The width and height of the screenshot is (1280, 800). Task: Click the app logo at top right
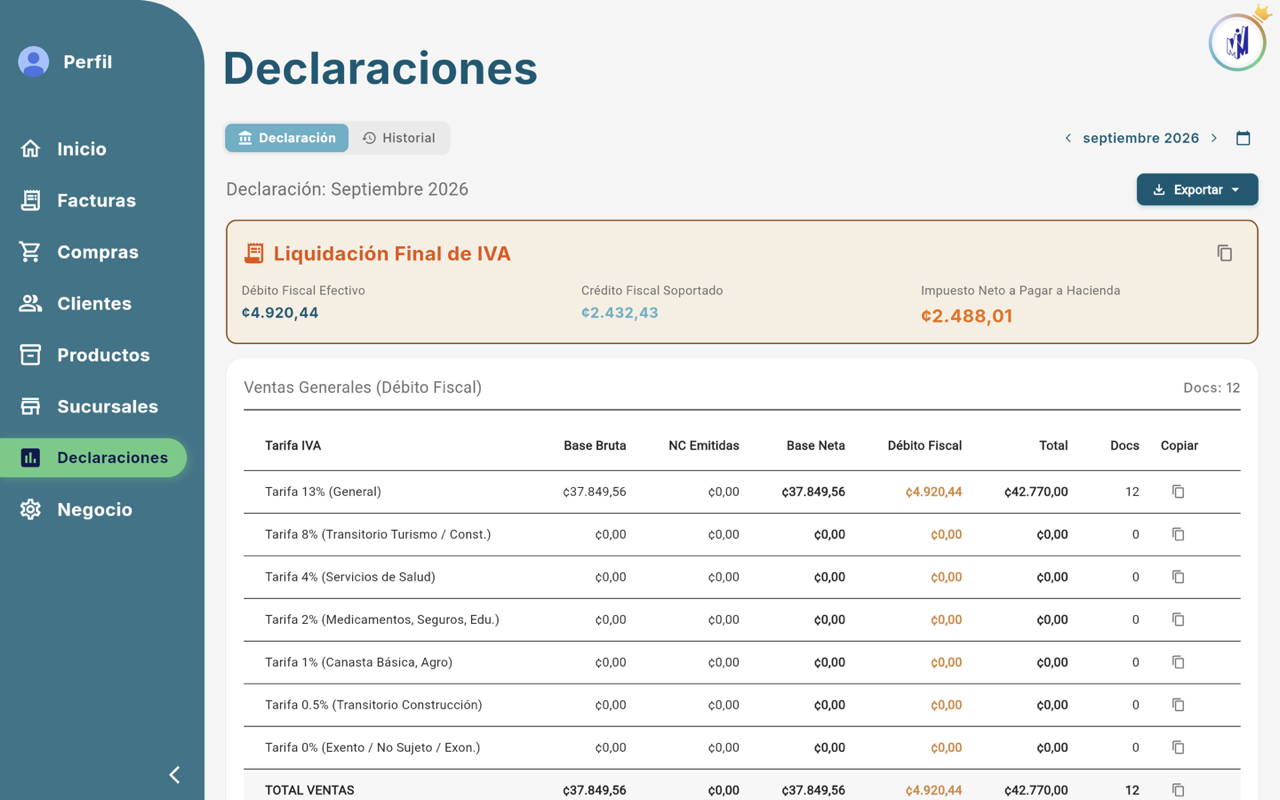[1238, 41]
